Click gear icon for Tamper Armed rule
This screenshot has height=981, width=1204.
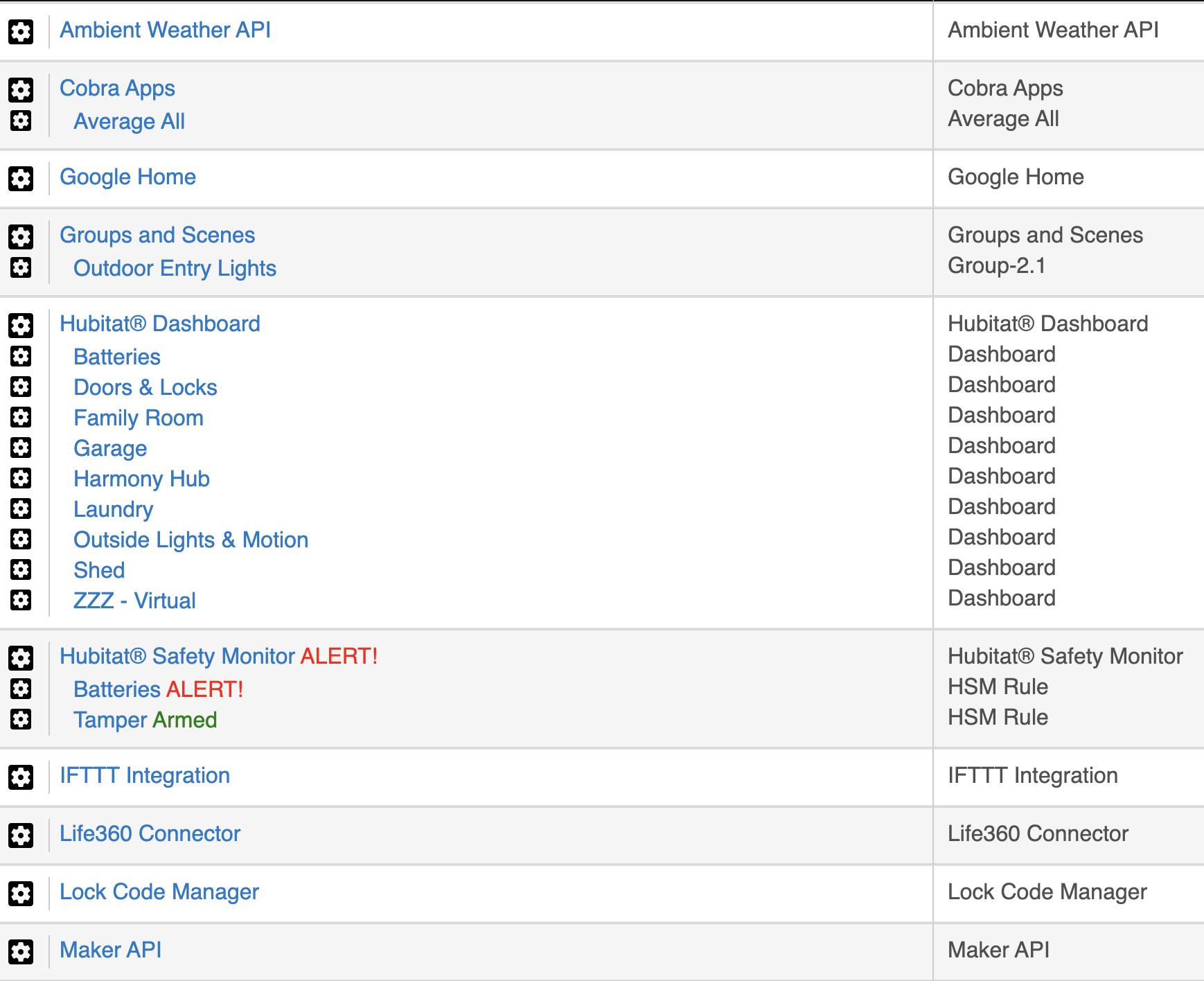pyautogui.click(x=21, y=719)
